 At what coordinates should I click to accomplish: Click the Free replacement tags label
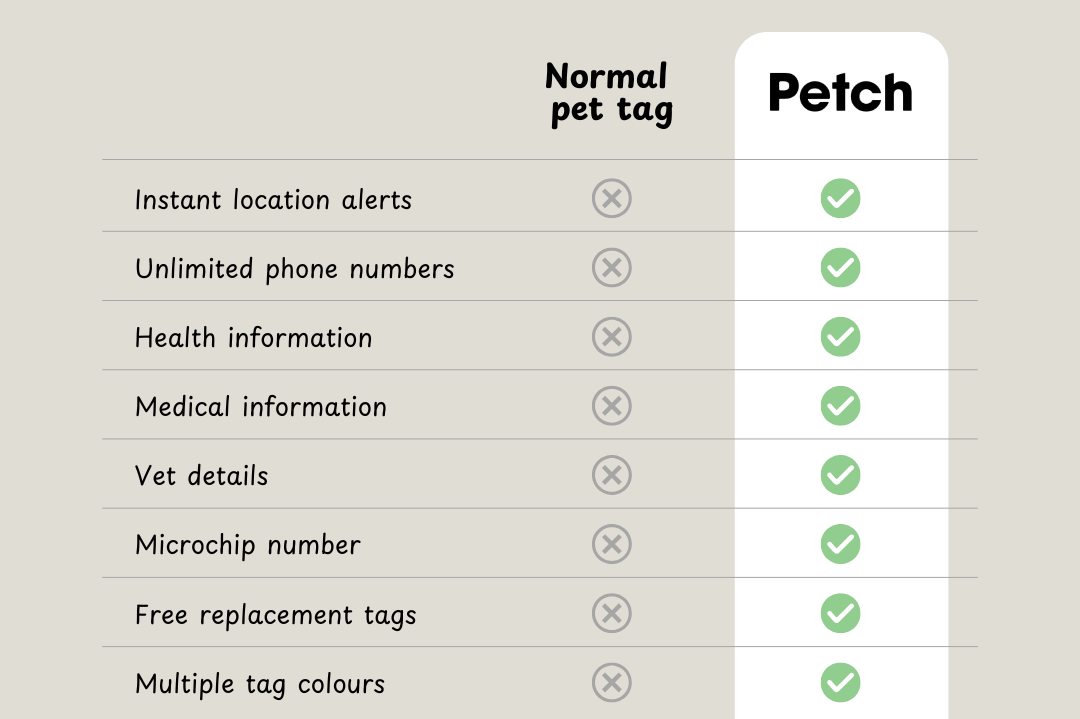click(275, 614)
